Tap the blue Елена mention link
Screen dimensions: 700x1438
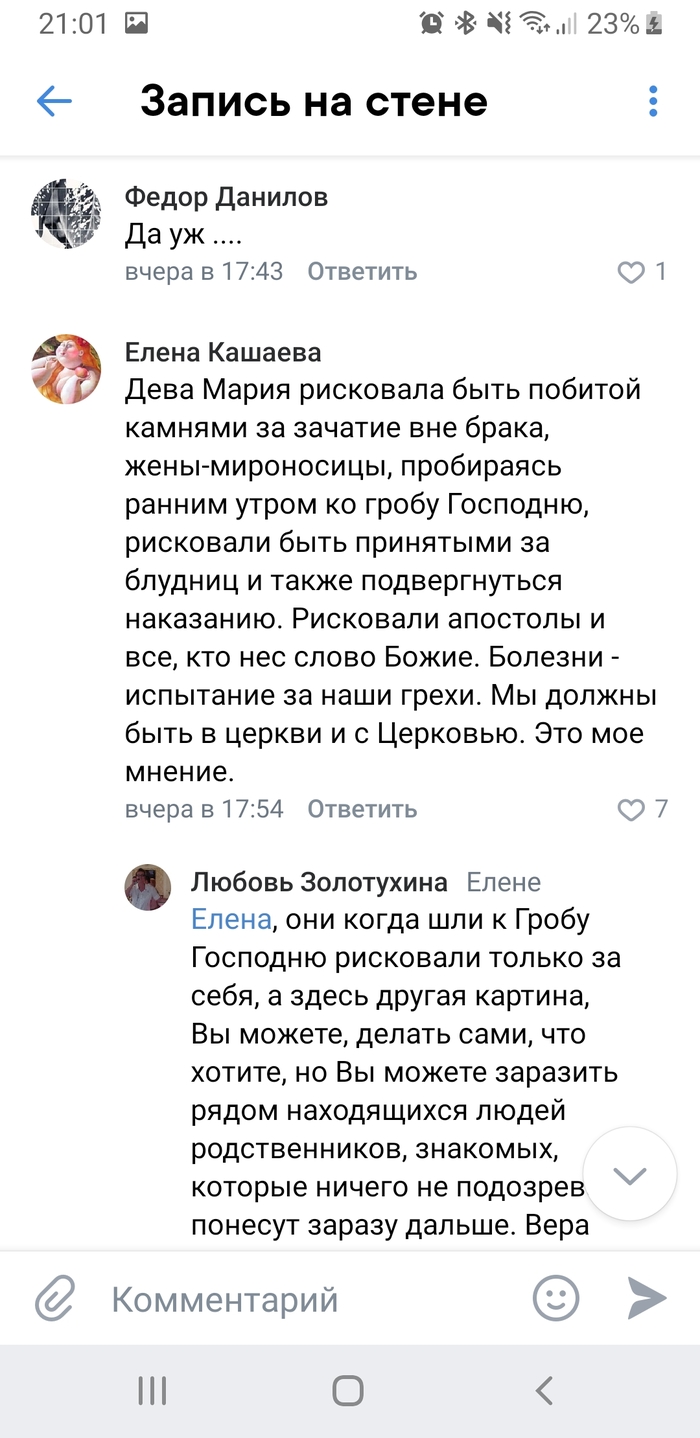231,918
